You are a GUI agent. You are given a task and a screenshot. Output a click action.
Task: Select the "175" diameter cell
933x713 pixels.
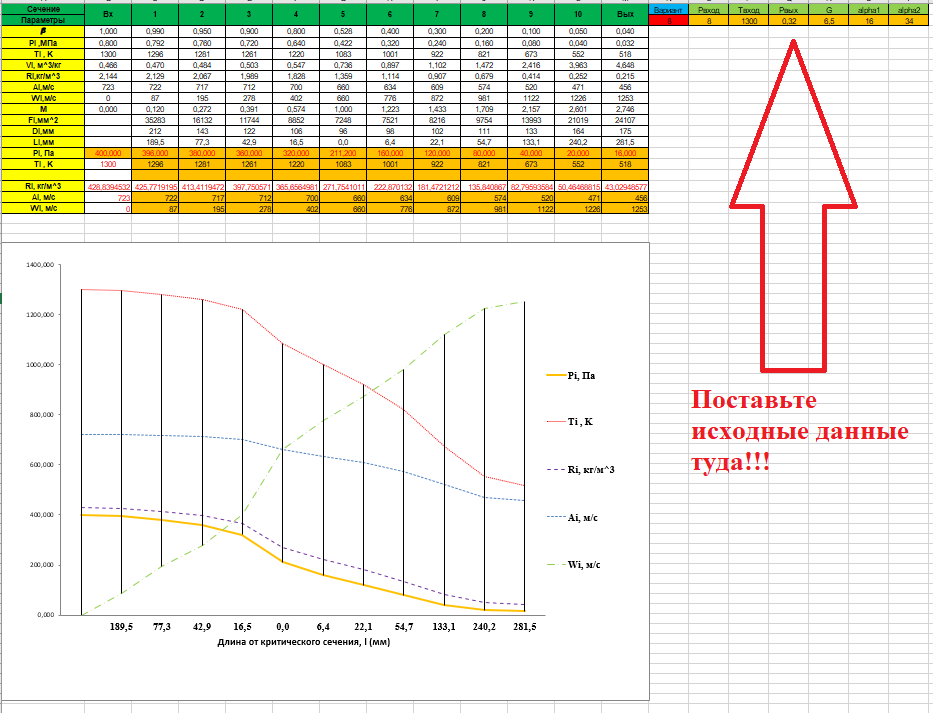pyautogui.click(x=625, y=131)
